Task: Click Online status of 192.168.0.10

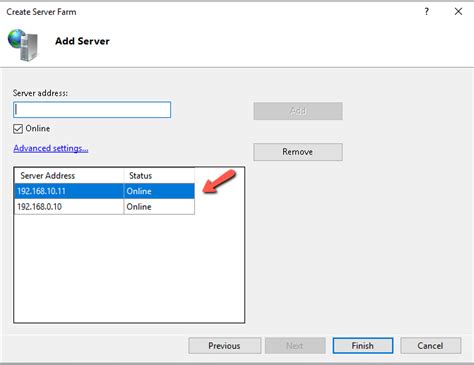Action: click(x=139, y=207)
